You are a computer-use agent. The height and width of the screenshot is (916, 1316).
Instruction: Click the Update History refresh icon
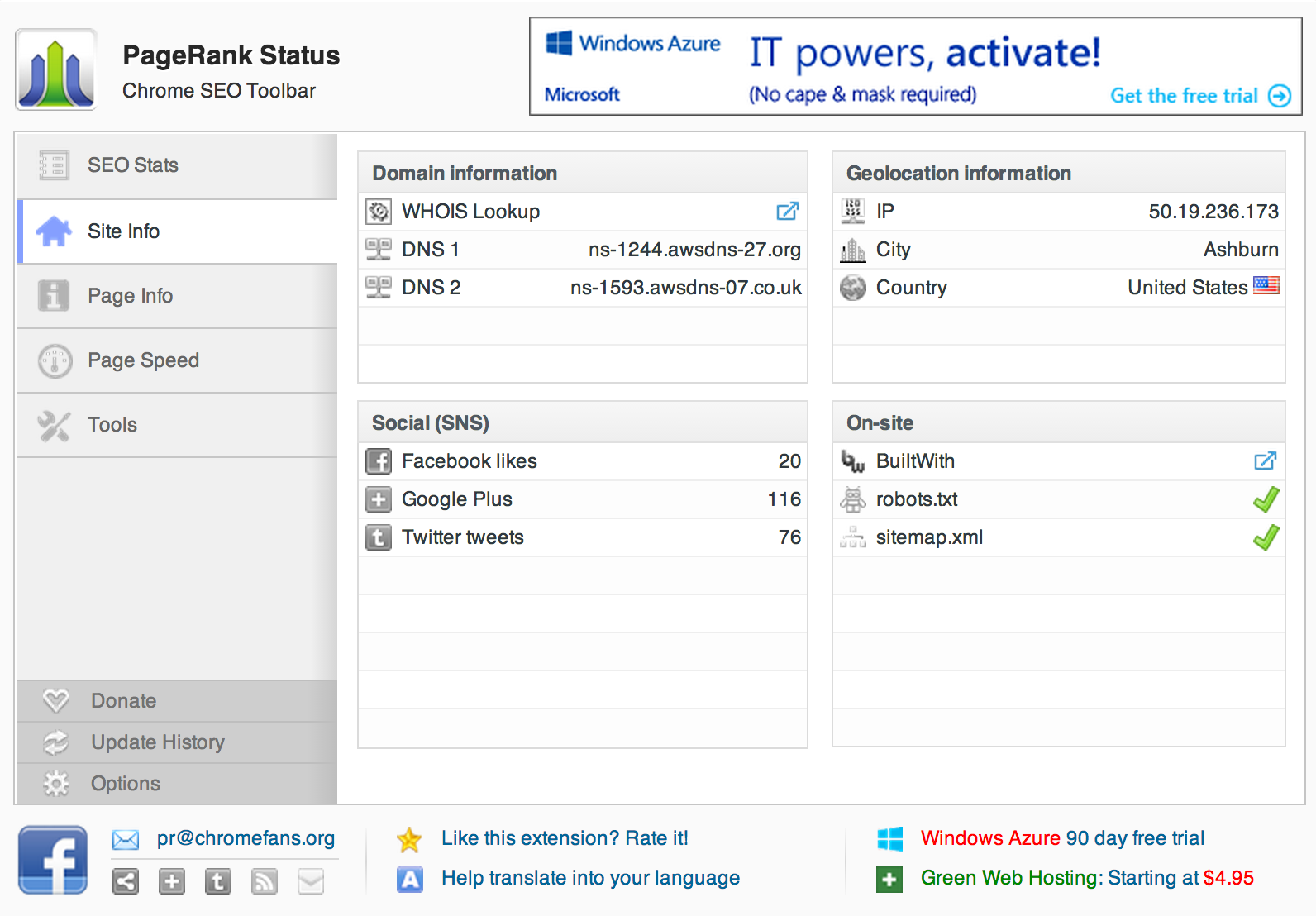55,742
